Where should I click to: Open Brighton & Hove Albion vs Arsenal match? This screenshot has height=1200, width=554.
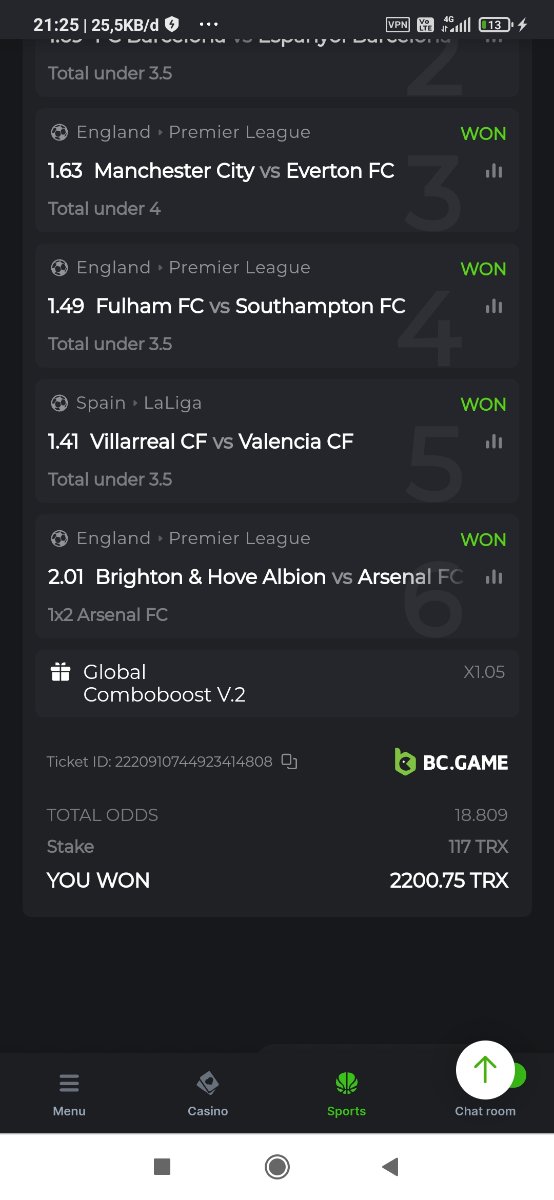pyautogui.click(x=279, y=577)
